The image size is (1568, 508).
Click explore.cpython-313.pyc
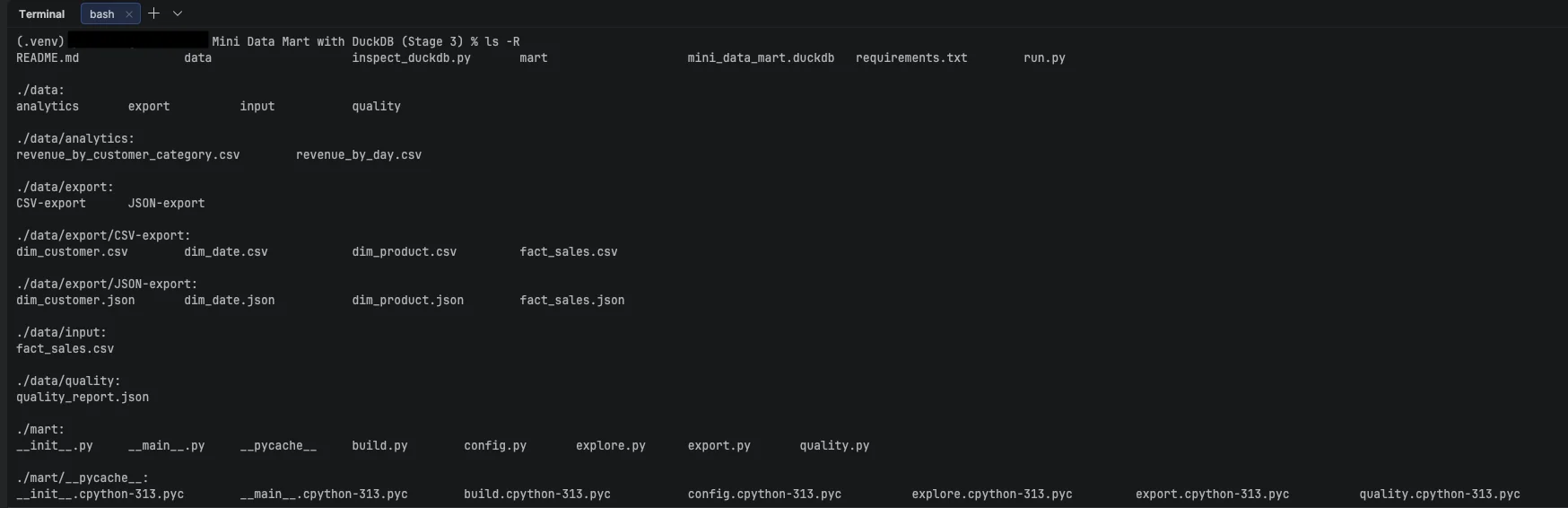(992, 495)
